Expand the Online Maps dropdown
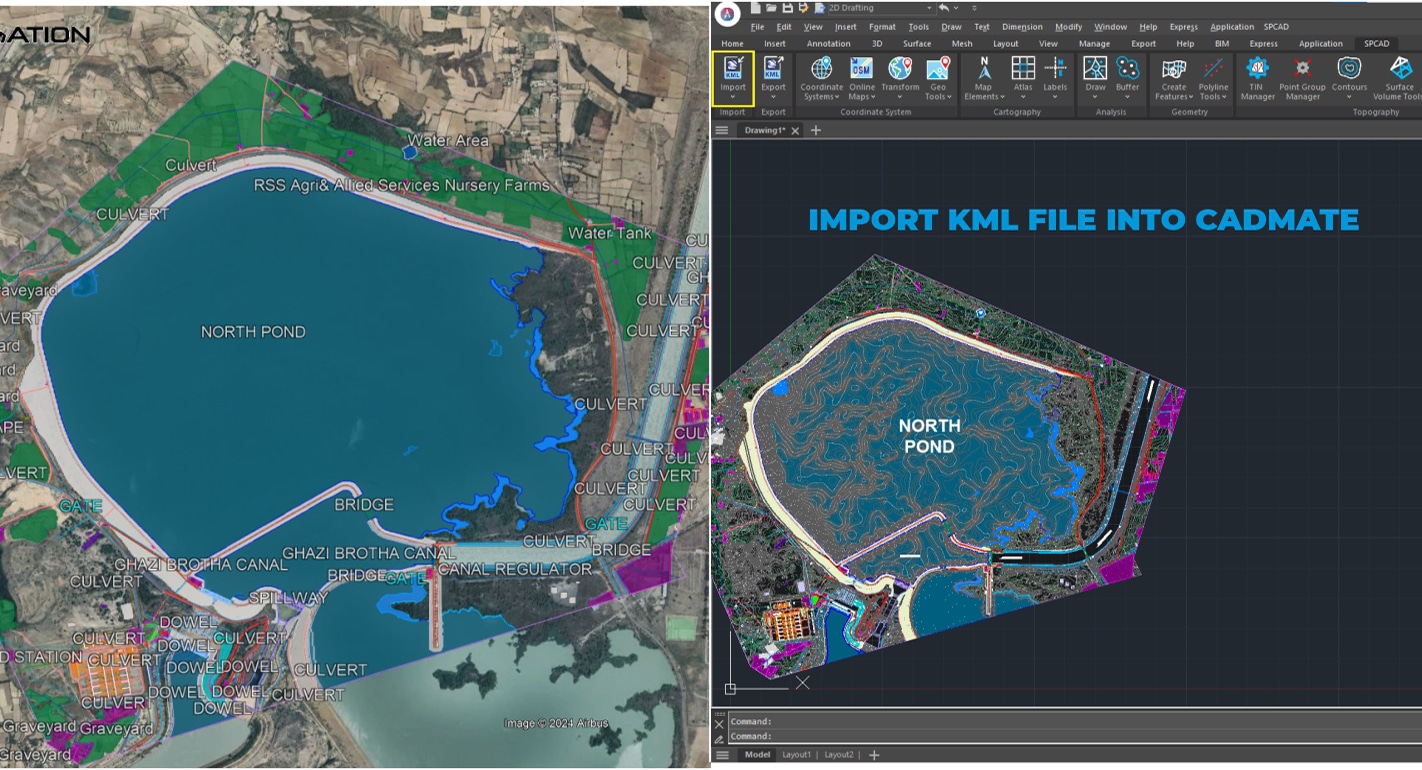 tap(861, 97)
